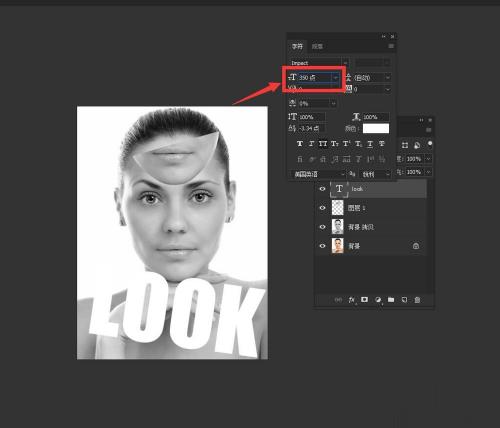This screenshot has width=500, height=428.
Task: Hide the 背景 layer
Action: tap(322, 246)
